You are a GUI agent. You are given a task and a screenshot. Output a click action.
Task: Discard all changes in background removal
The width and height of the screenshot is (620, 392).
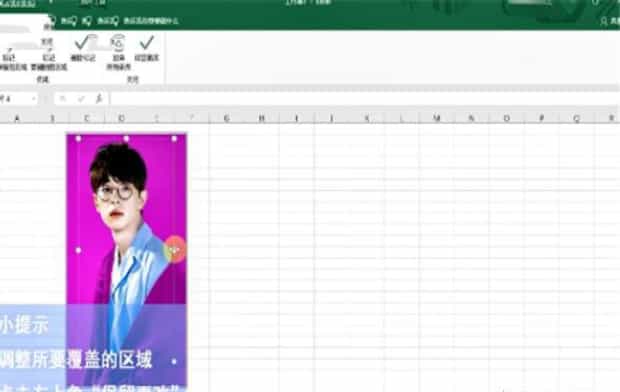tap(118, 52)
